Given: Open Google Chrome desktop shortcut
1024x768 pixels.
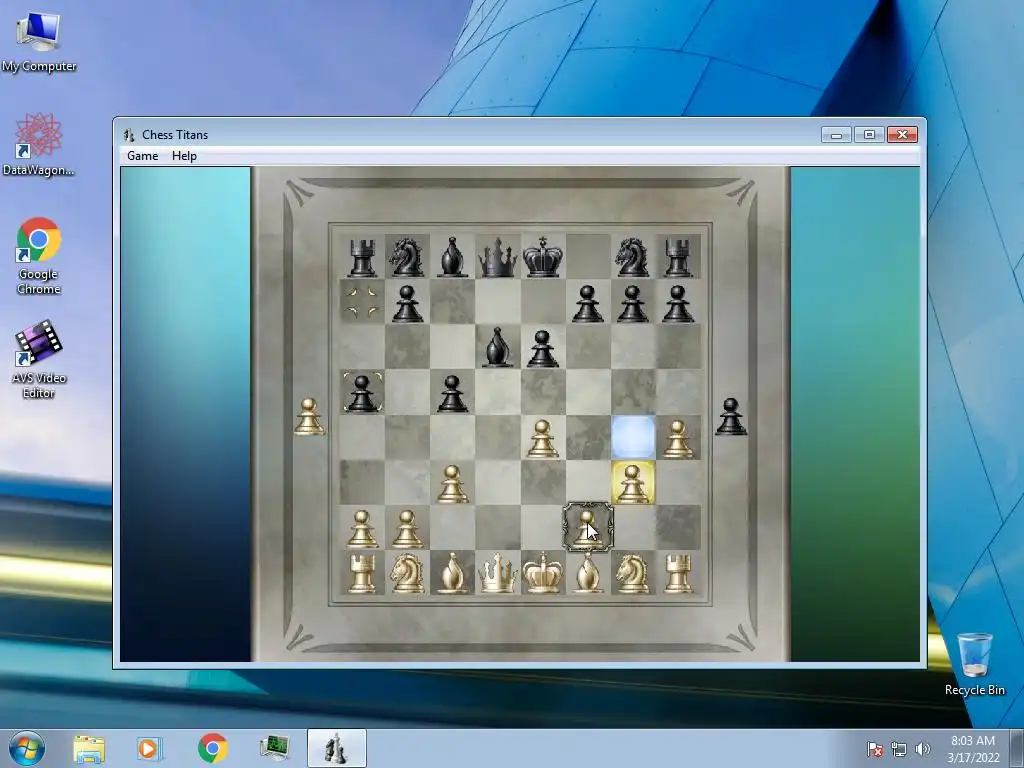Looking at the screenshot, I should tap(39, 256).
